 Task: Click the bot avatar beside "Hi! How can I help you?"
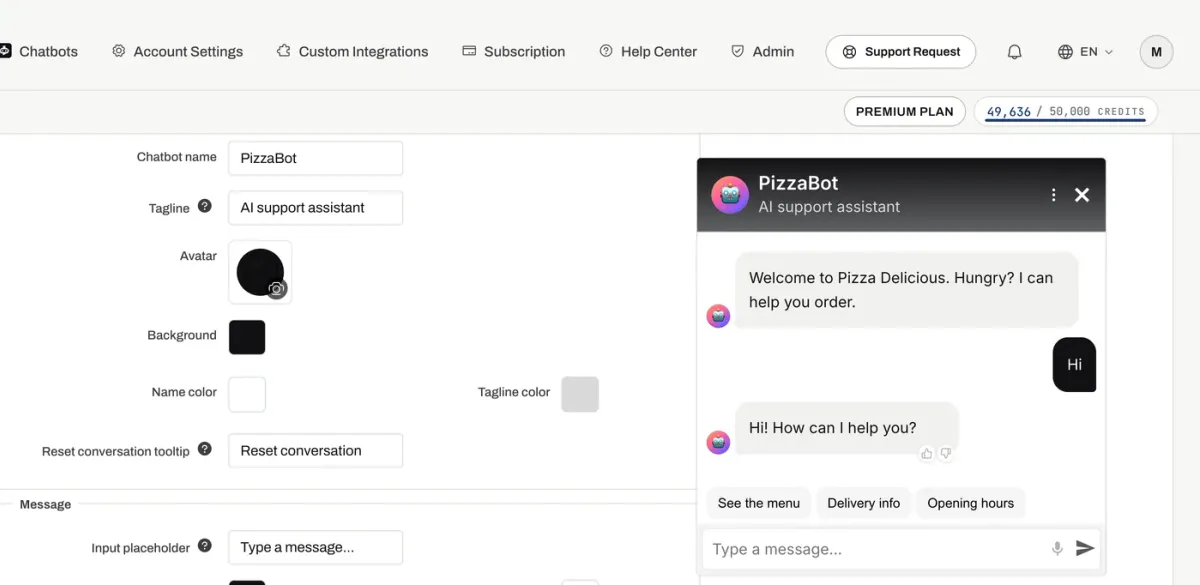[718, 442]
